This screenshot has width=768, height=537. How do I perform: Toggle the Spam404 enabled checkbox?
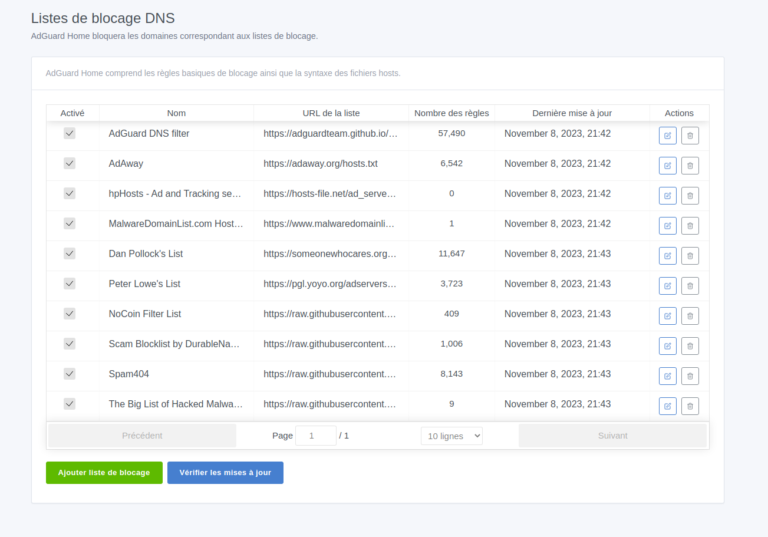(x=70, y=373)
